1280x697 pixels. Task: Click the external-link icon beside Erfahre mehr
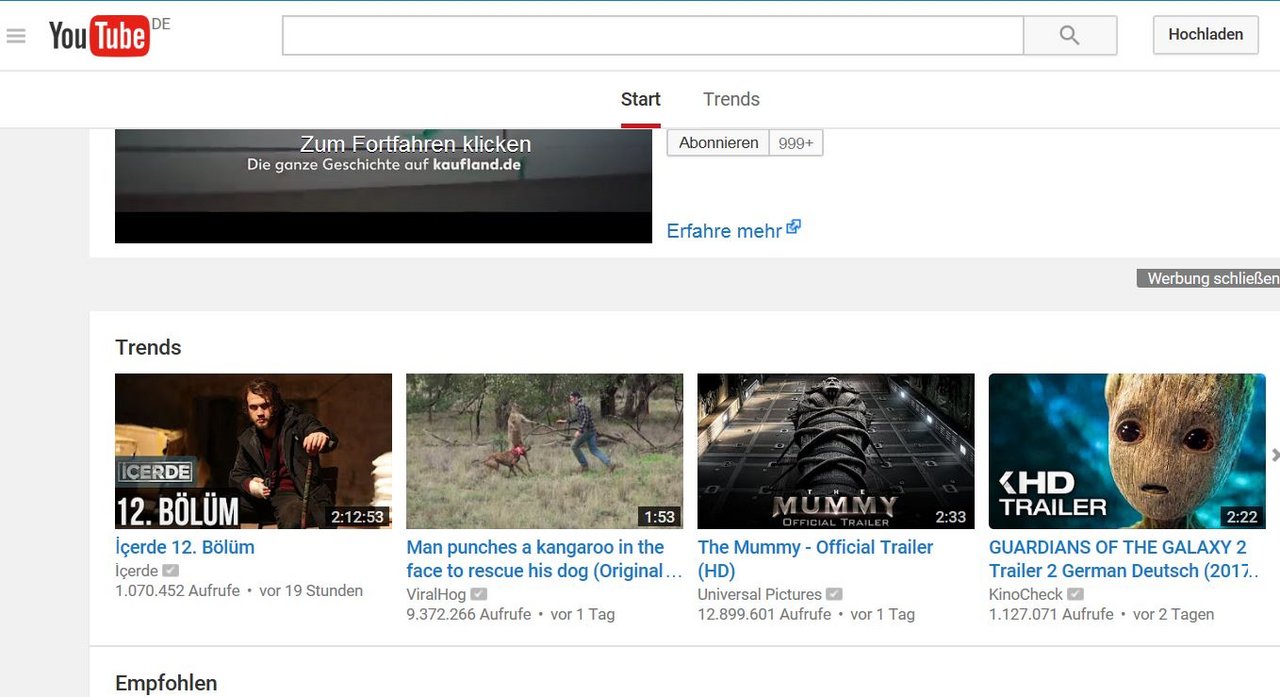coord(793,226)
